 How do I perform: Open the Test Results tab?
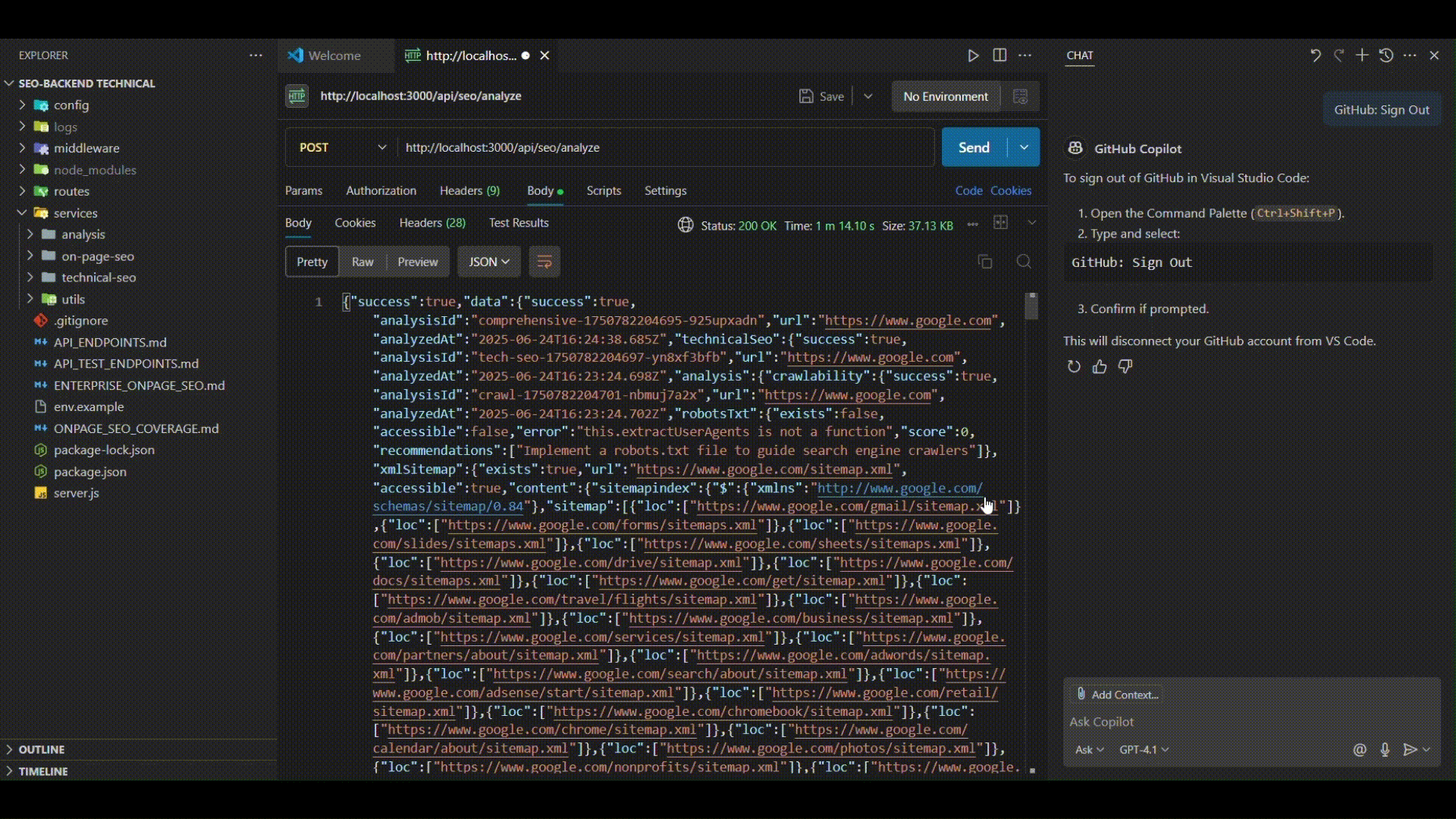519,222
